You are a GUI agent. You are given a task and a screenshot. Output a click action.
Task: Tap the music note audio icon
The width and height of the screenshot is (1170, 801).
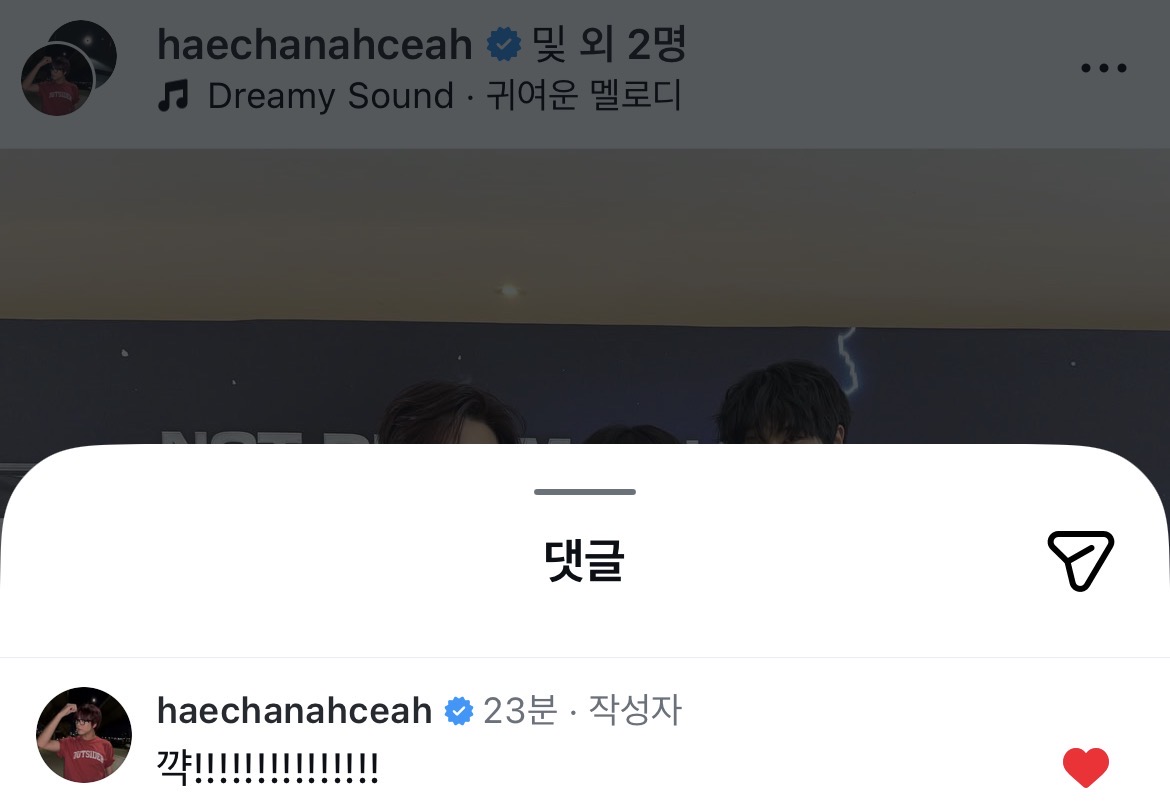point(173,96)
